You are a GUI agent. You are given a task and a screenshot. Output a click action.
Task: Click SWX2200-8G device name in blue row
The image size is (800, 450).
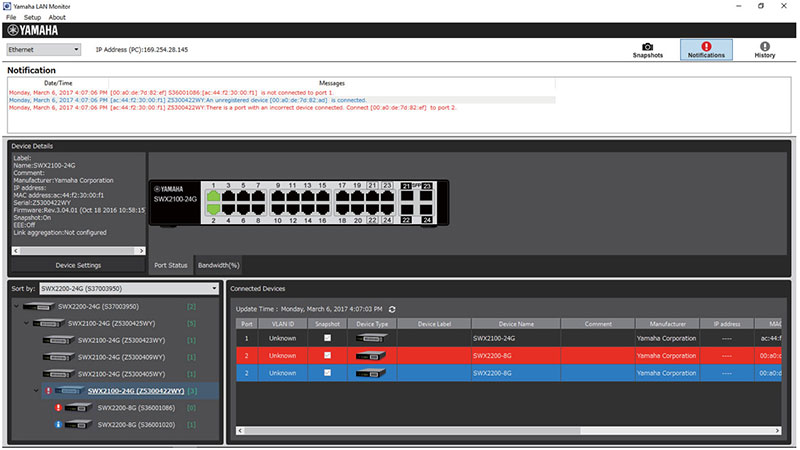click(492, 373)
